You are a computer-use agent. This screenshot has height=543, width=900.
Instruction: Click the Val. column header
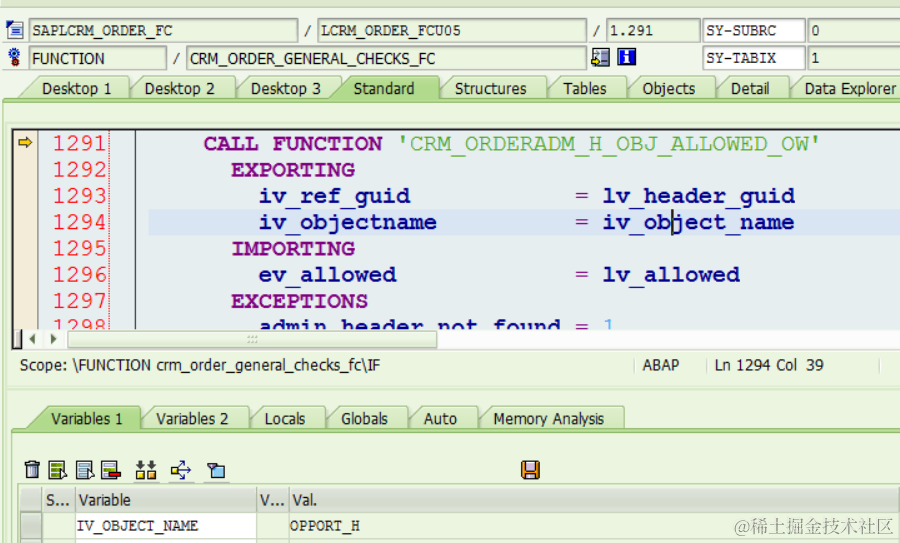click(594, 500)
